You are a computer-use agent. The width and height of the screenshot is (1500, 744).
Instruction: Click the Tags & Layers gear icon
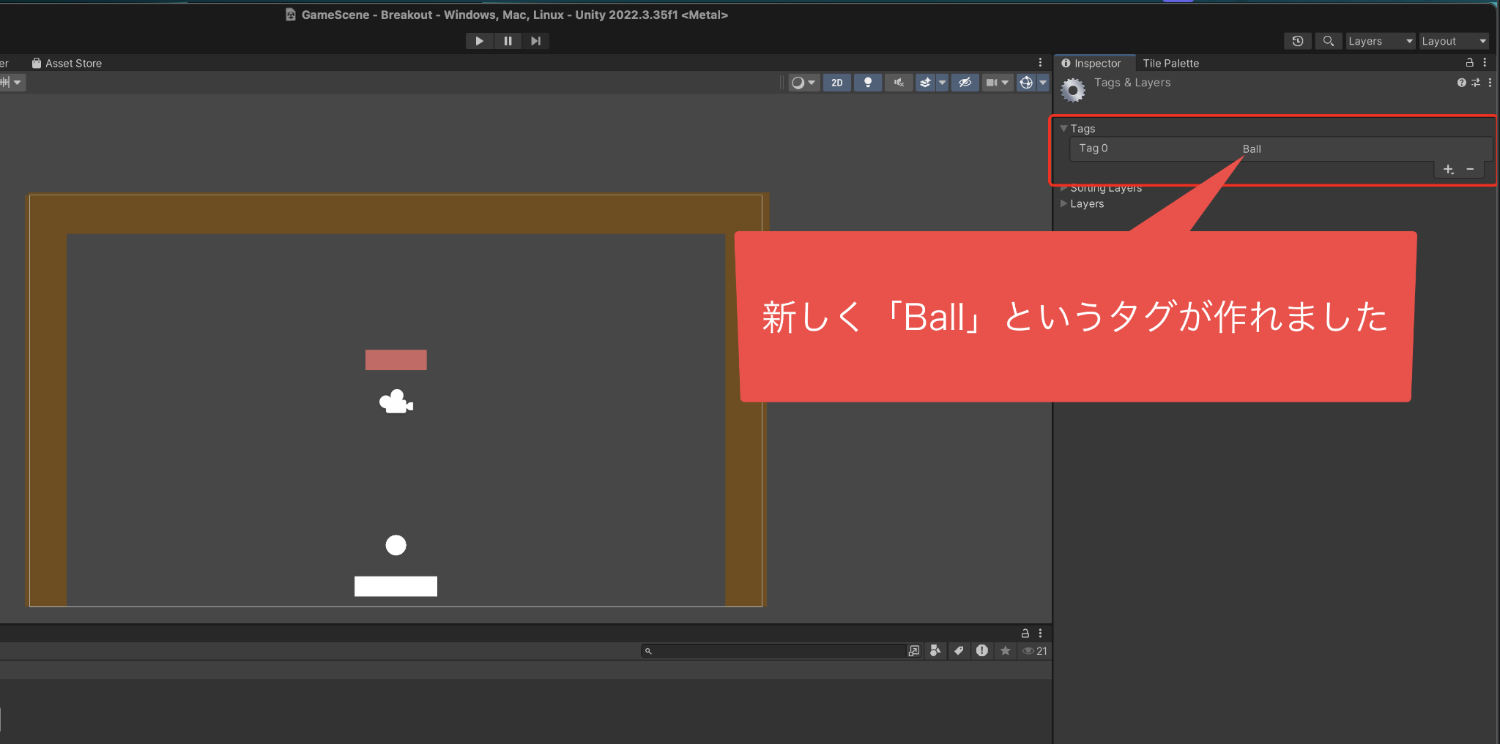[x=1073, y=90]
